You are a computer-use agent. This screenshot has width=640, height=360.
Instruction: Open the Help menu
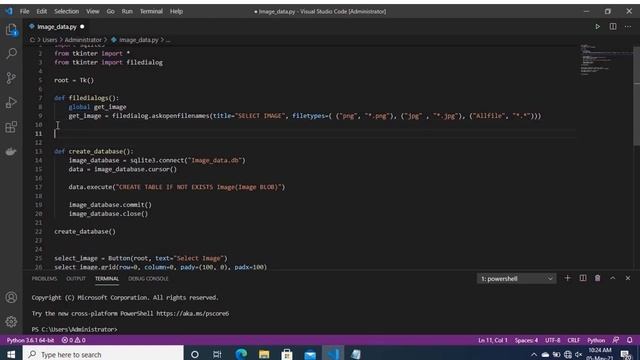click(176, 11)
